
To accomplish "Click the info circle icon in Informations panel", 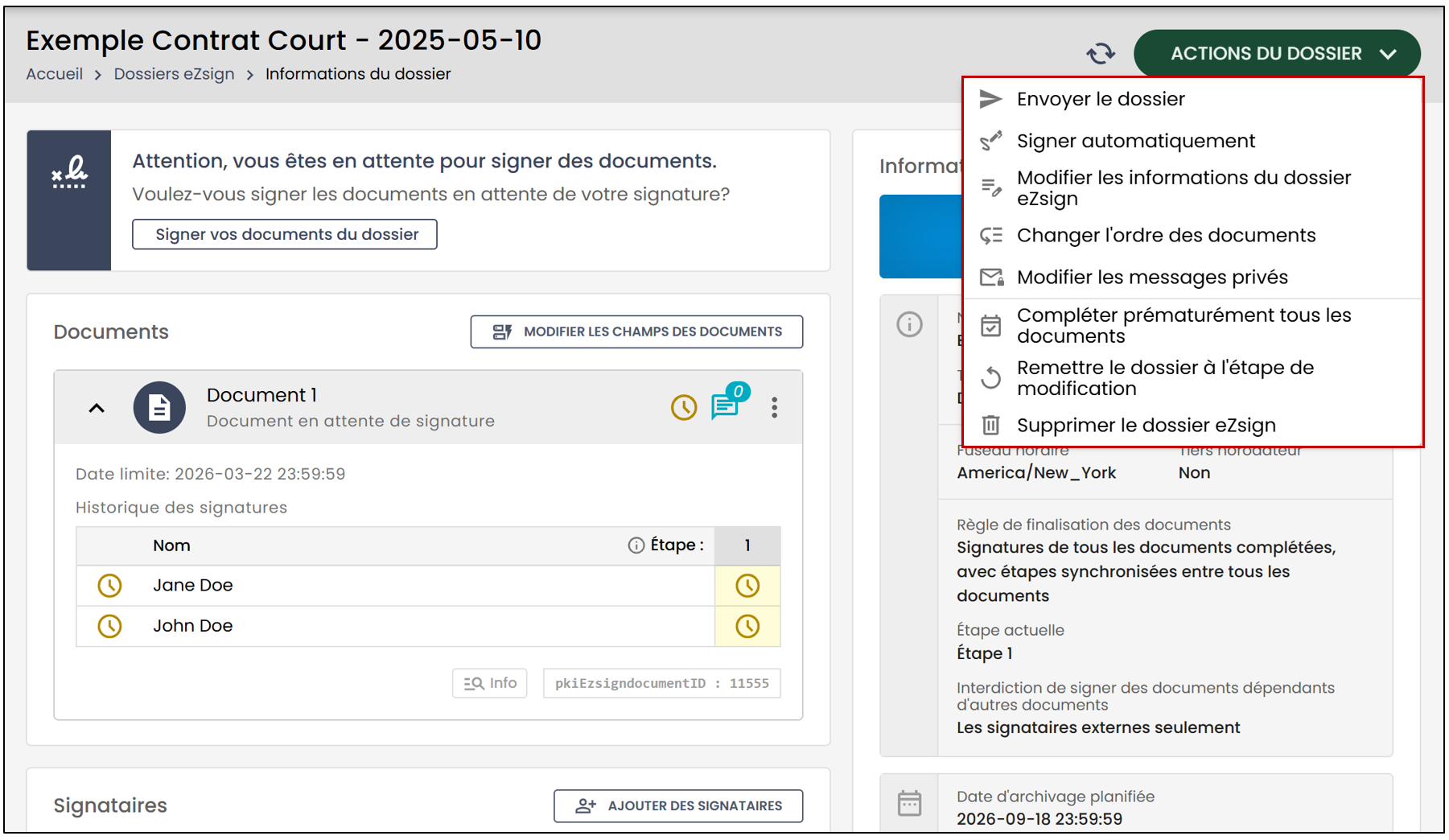I will (909, 325).
